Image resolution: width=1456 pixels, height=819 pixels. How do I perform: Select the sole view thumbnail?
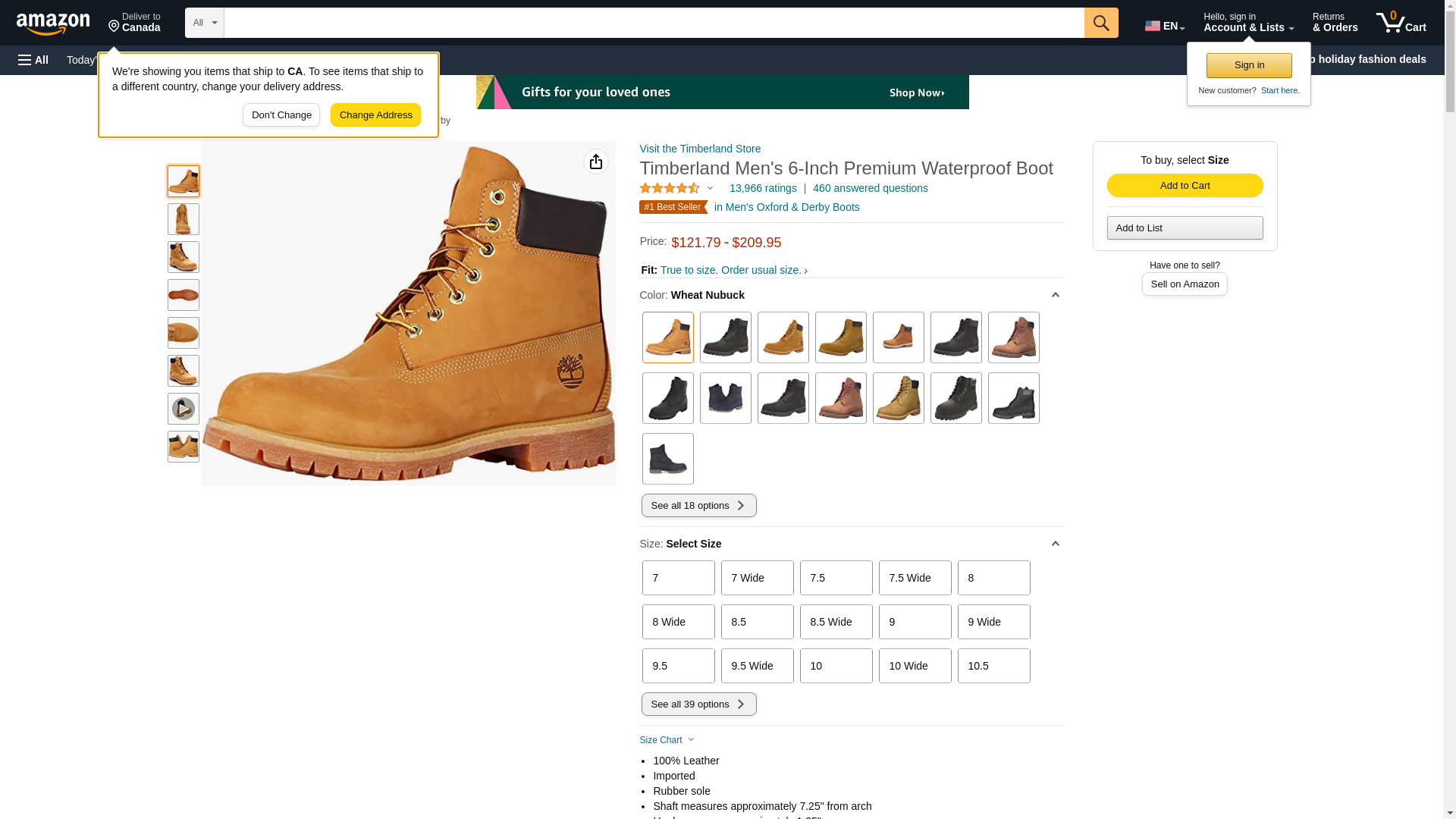coord(183,295)
